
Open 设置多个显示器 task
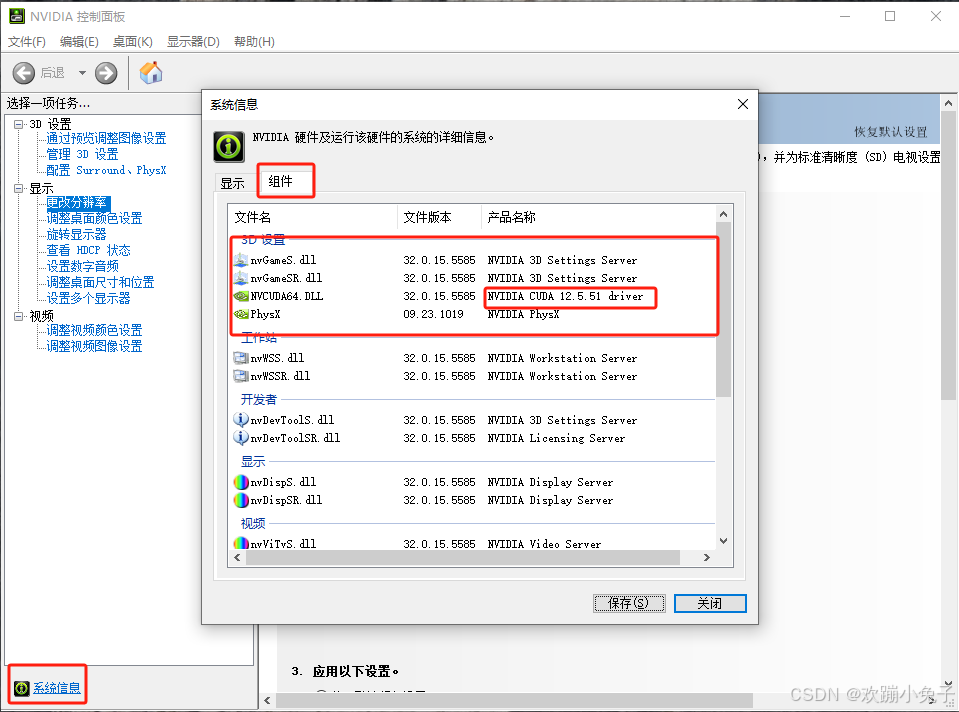click(89, 298)
